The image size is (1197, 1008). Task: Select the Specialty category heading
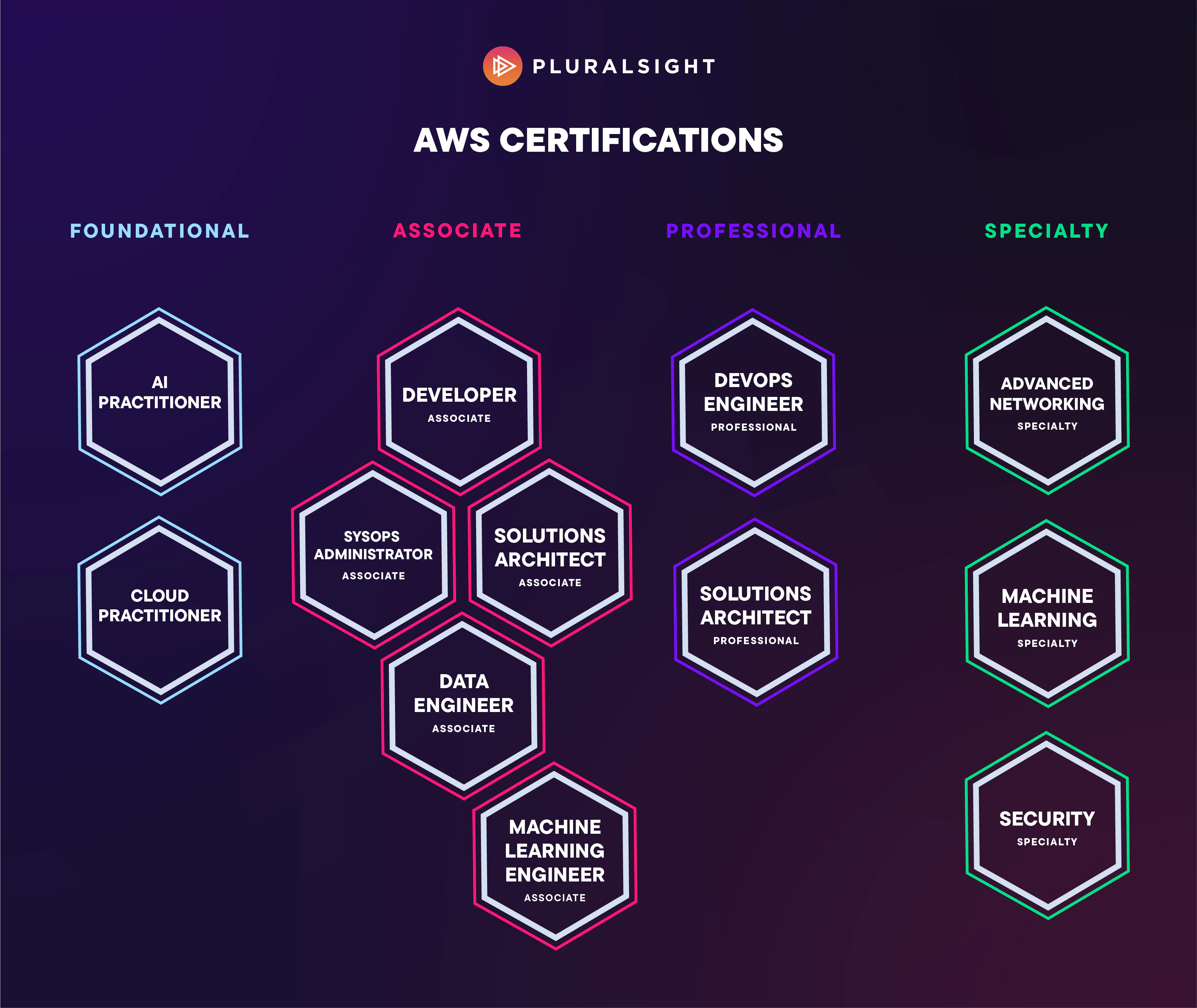(1047, 231)
